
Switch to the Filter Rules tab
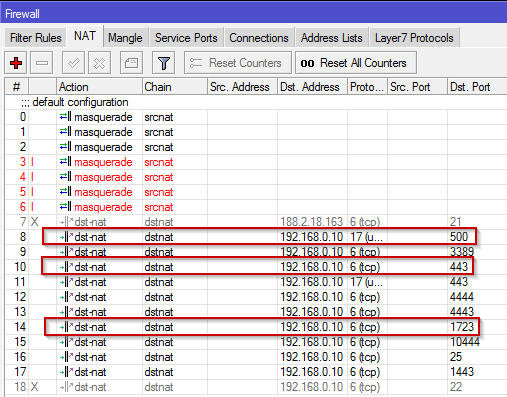pyautogui.click(x=36, y=38)
